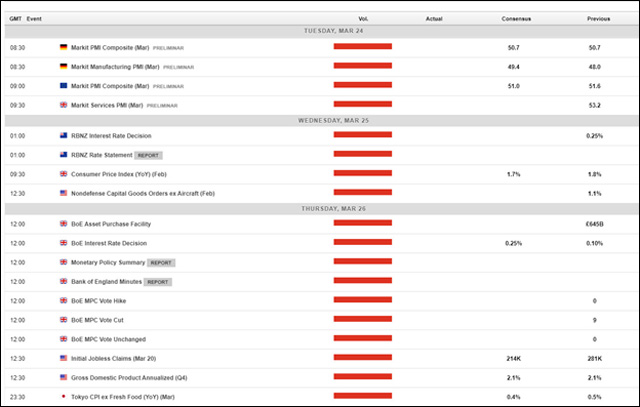Screen dimensions: 640x407
Task: Click German flag beside Markit Manufacturing PMI
Action: 63,66
